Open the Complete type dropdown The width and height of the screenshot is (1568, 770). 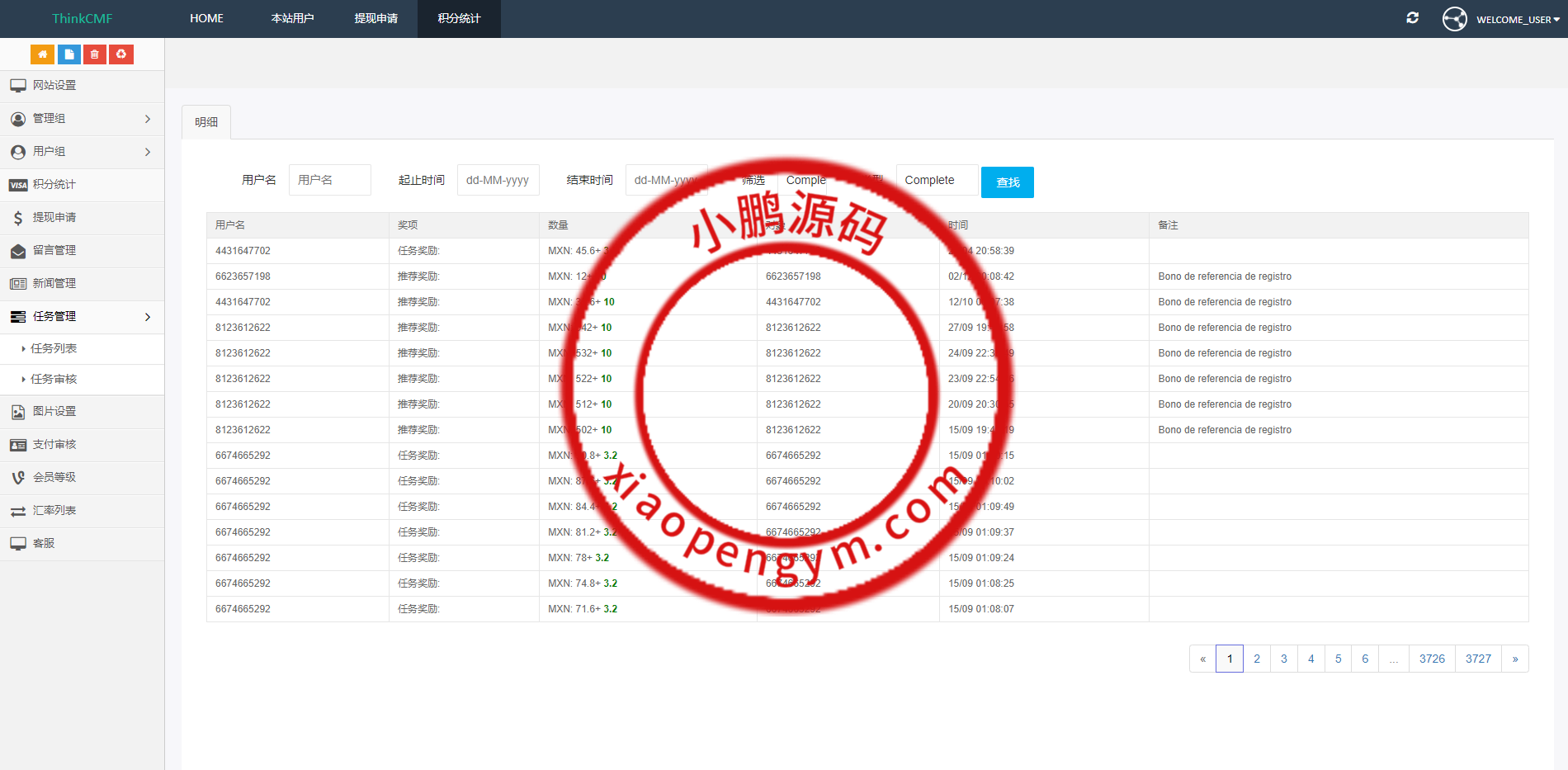click(937, 180)
